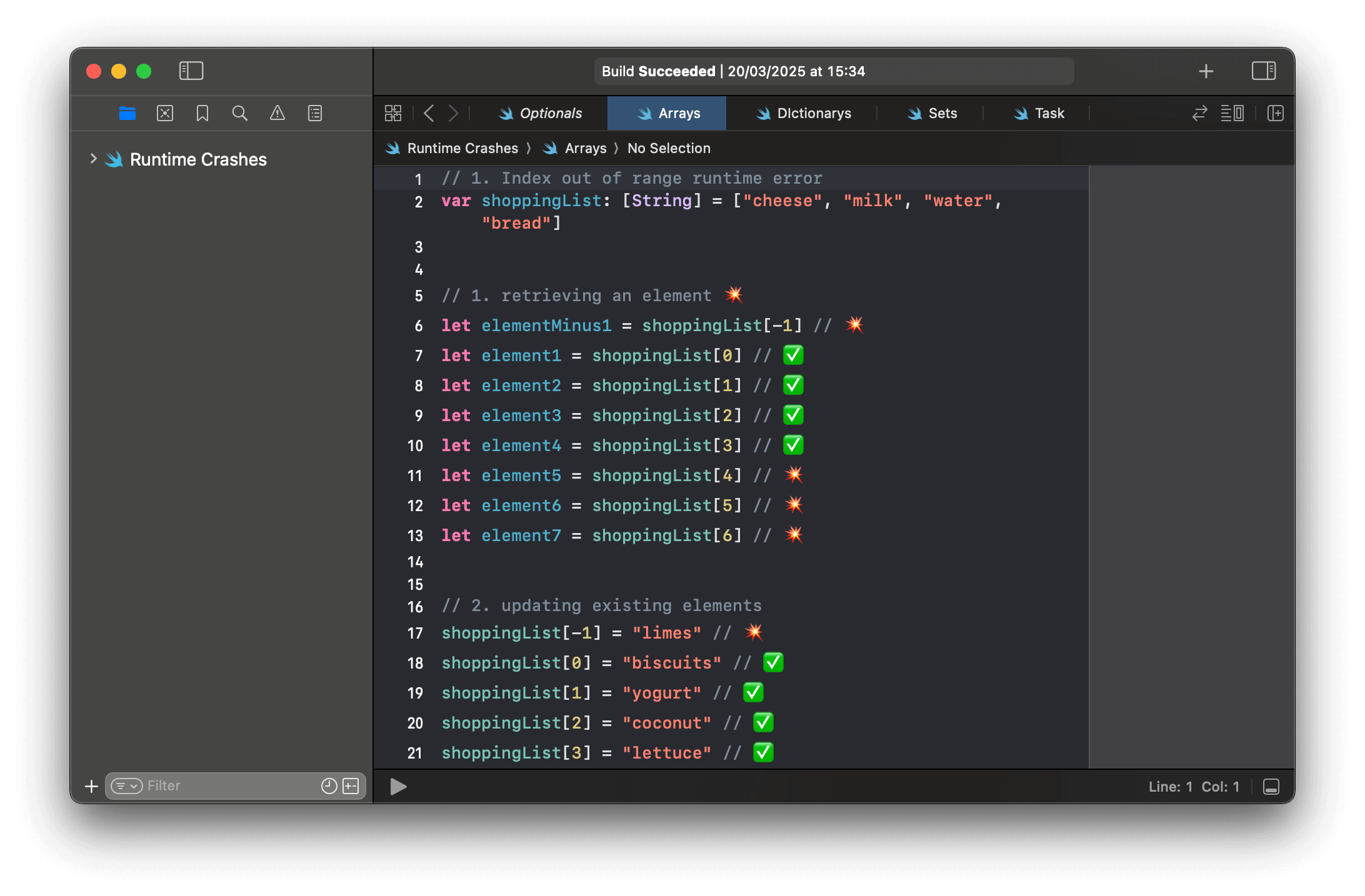This screenshot has height=896, width=1365.
Task: Open the Issue navigator warning icon
Action: (277, 113)
